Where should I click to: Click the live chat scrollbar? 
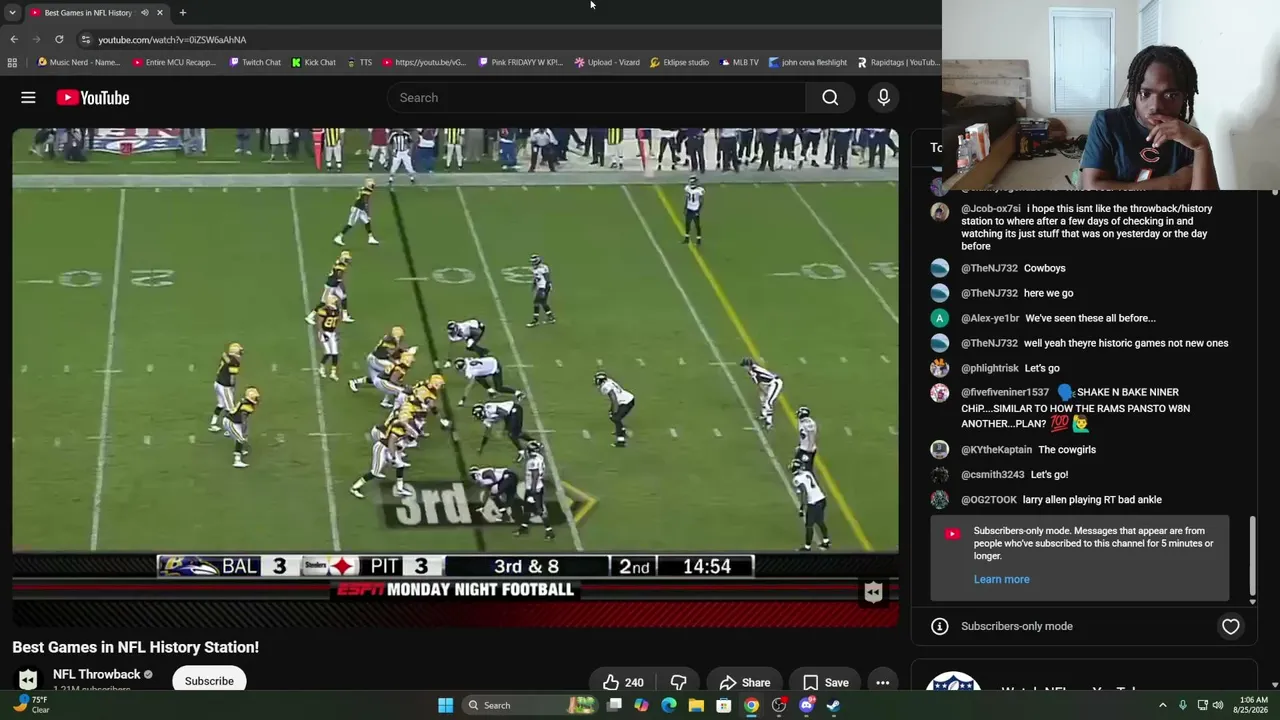point(1253,555)
